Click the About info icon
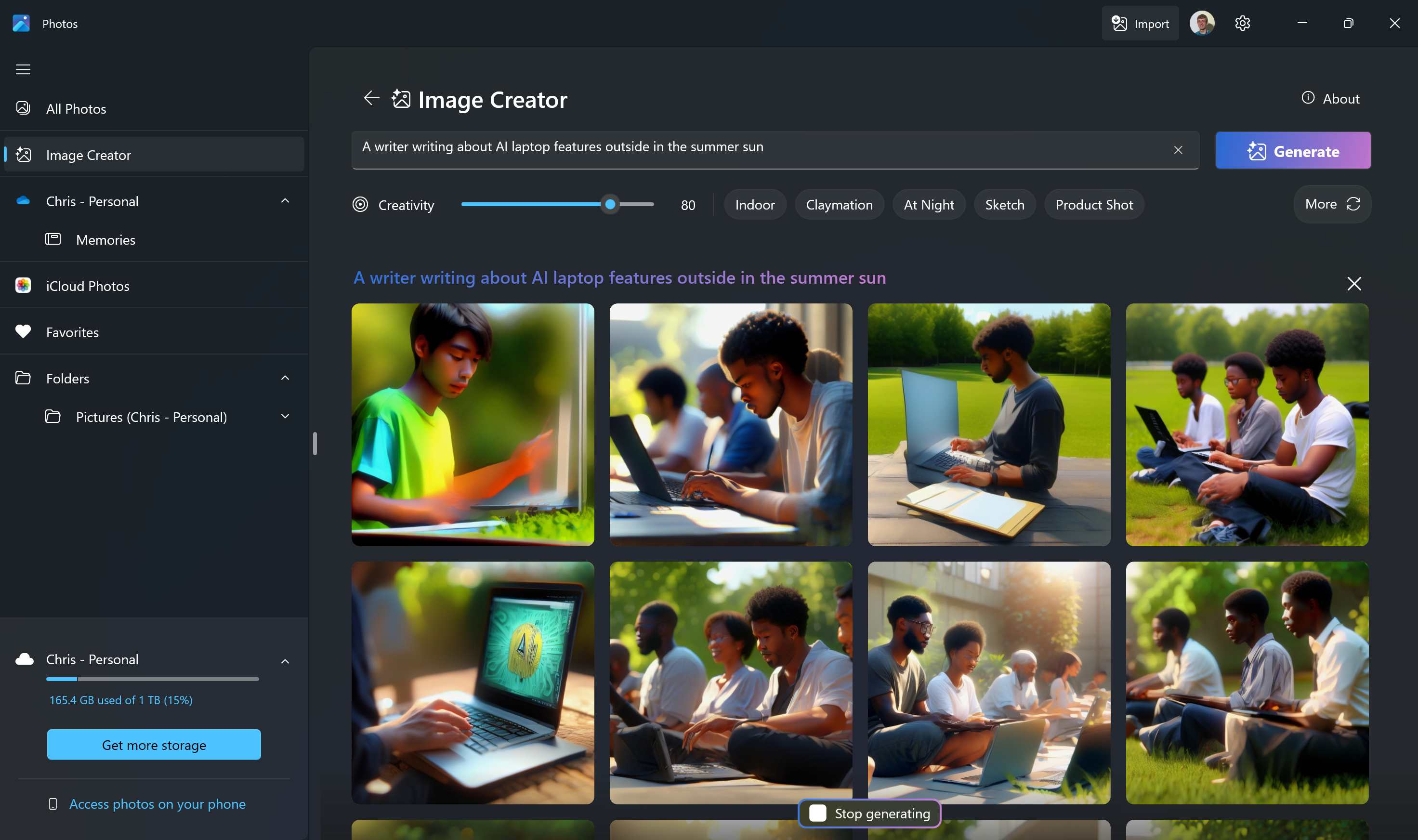Screen dimensions: 1418x840 pos(1308,98)
